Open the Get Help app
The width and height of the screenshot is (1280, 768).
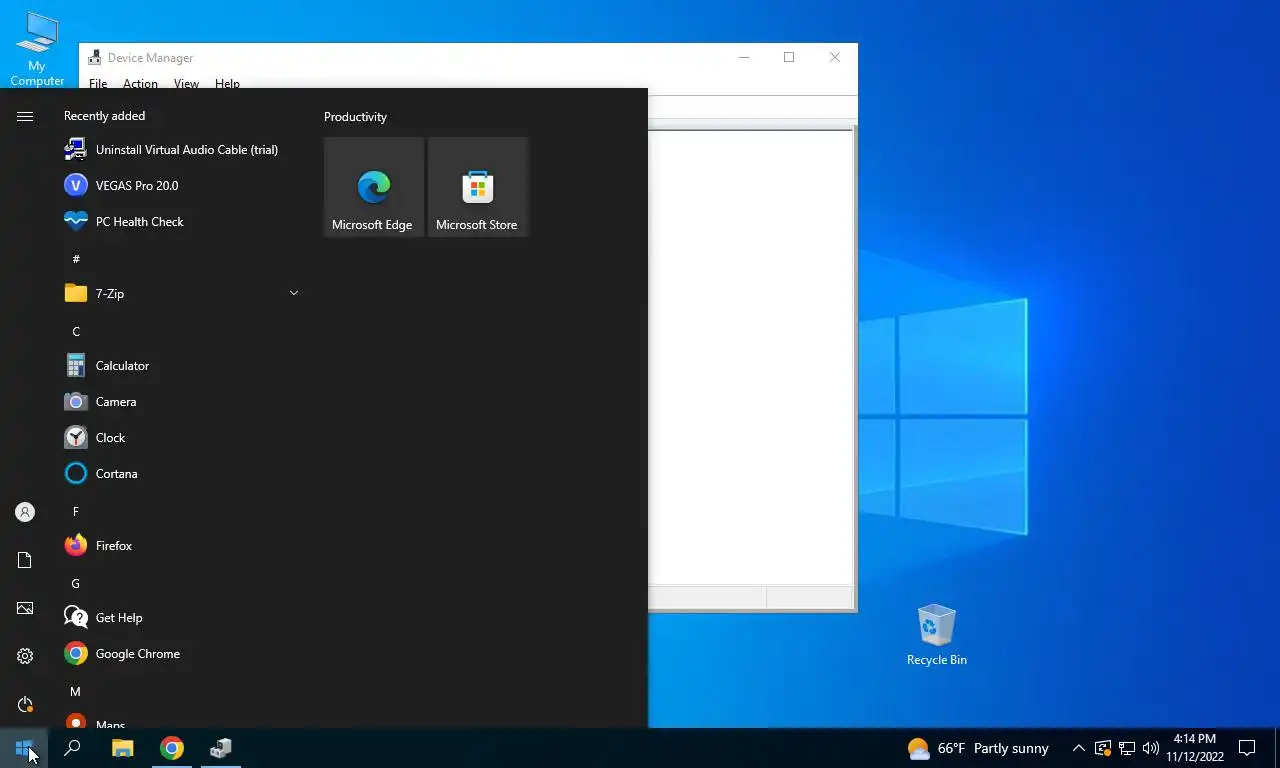coord(180,618)
